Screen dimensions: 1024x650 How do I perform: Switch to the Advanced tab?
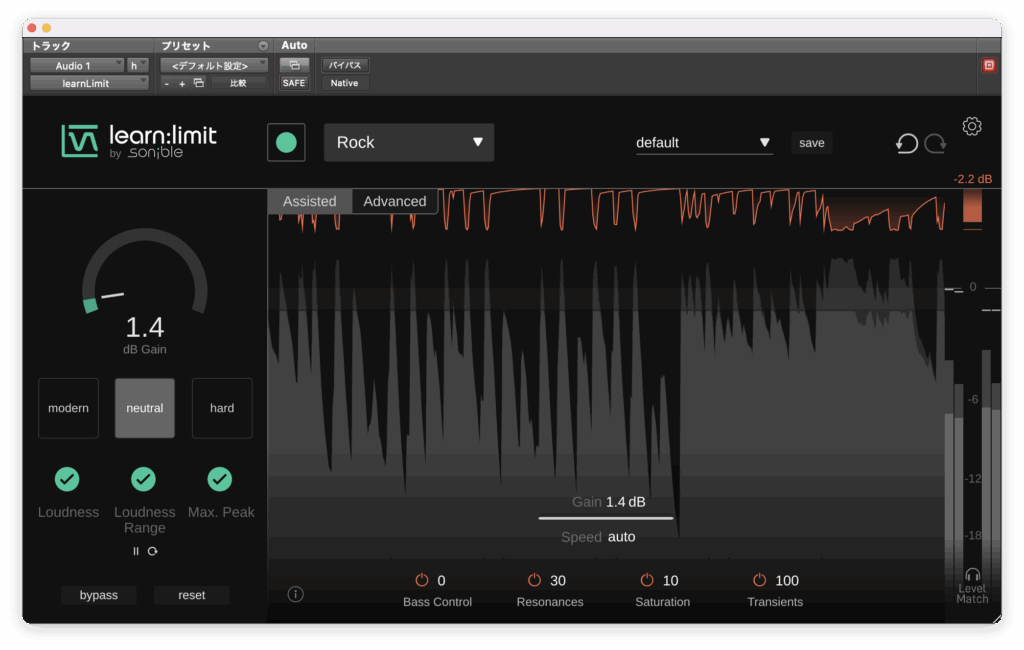tap(394, 201)
